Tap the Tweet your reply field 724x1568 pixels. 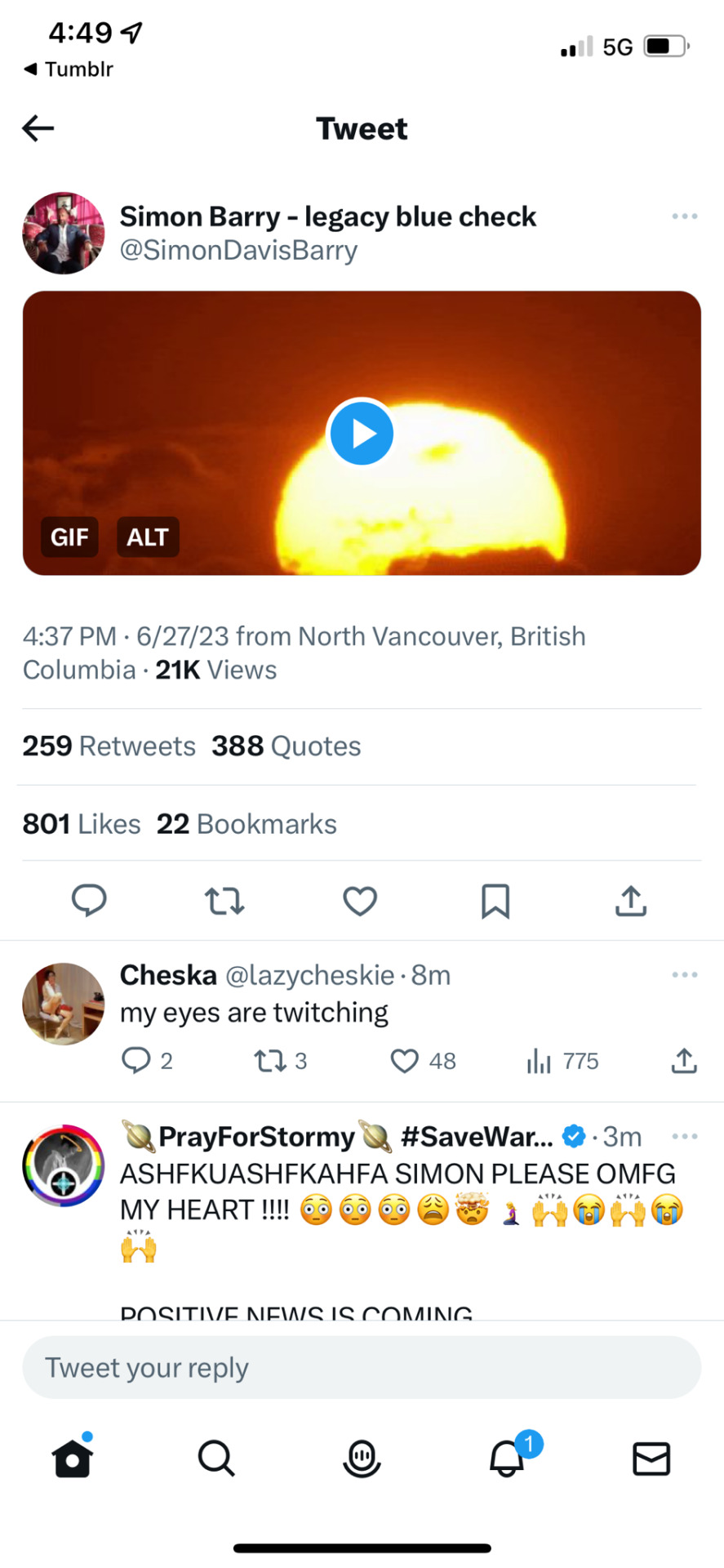362,1367
